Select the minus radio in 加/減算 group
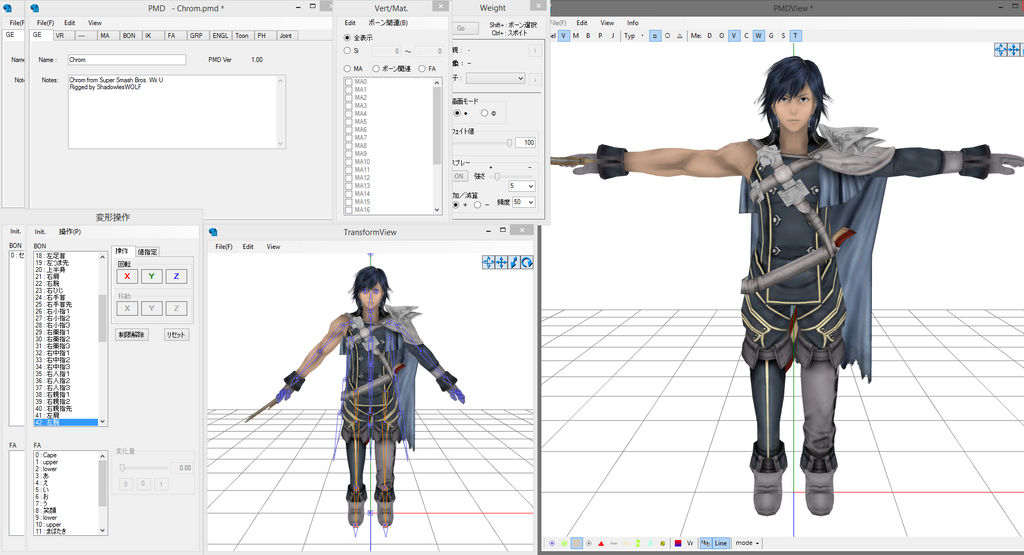The height and width of the screenshot is (555, 1024). (x=477, y=205)
